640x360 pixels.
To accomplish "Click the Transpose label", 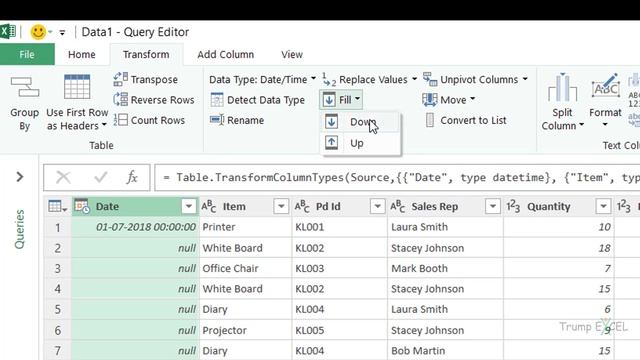I will coord(154,80).
